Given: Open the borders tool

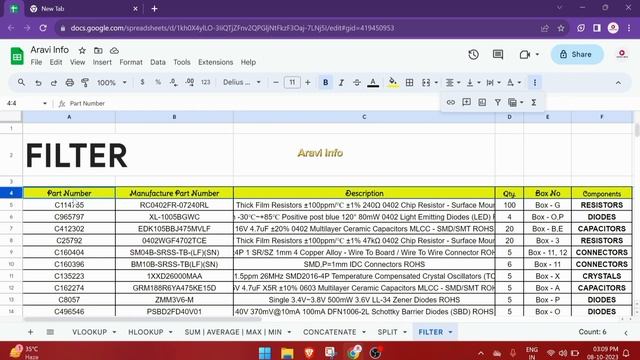Looking at the screenshot, I should point(409,82).
